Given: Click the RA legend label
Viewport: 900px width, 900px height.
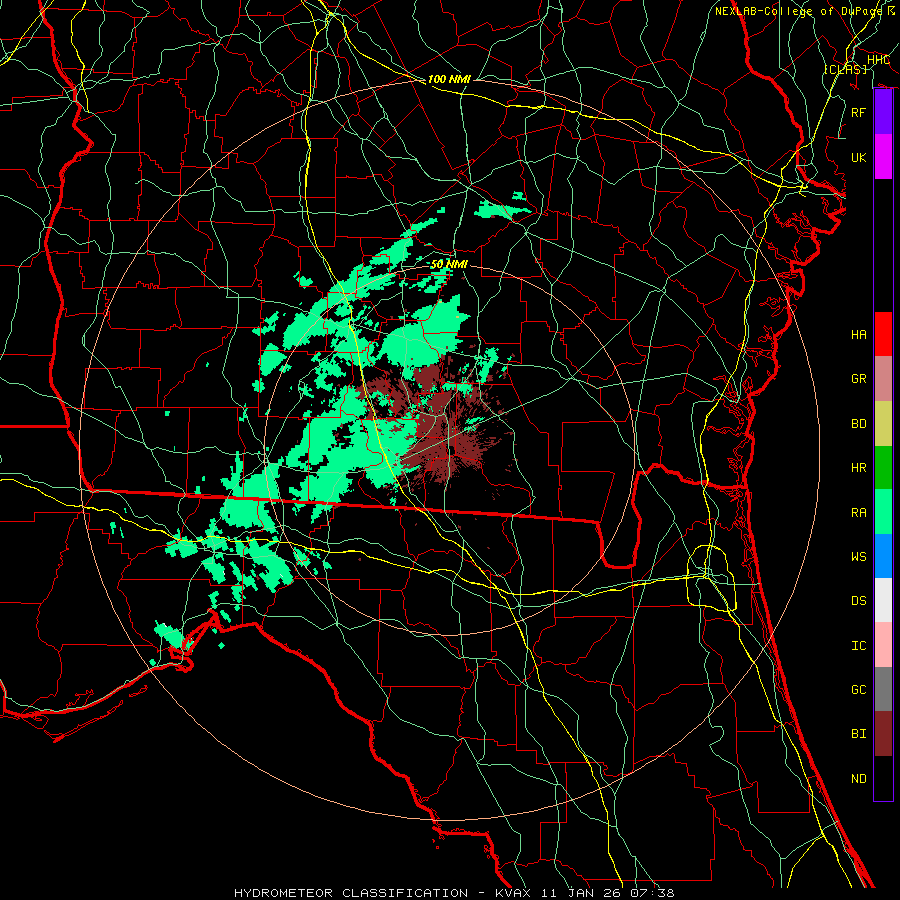Looking at the screenshot, I should coord(859,513).
